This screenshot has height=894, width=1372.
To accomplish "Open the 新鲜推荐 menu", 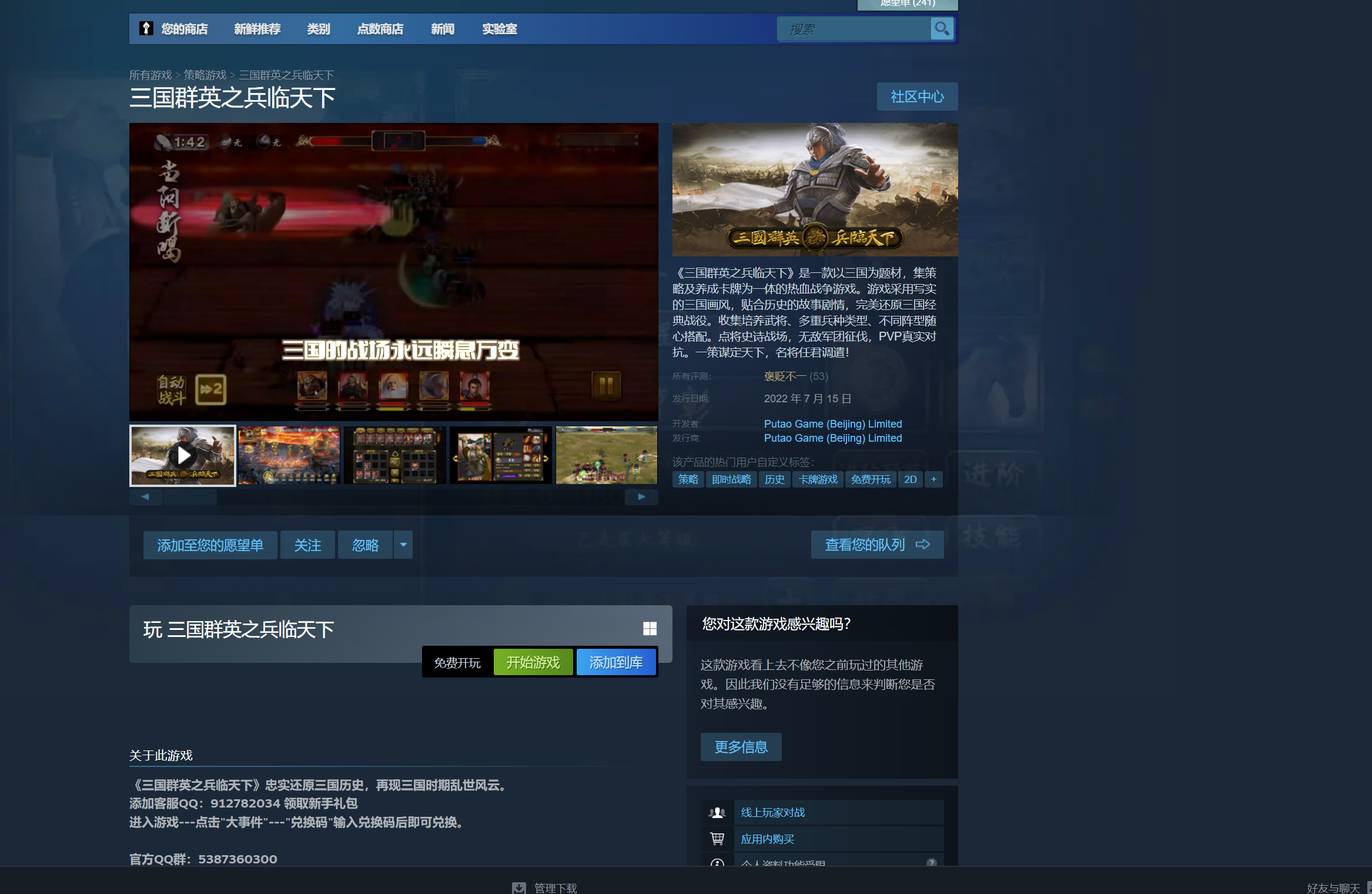I will [257, 29].
